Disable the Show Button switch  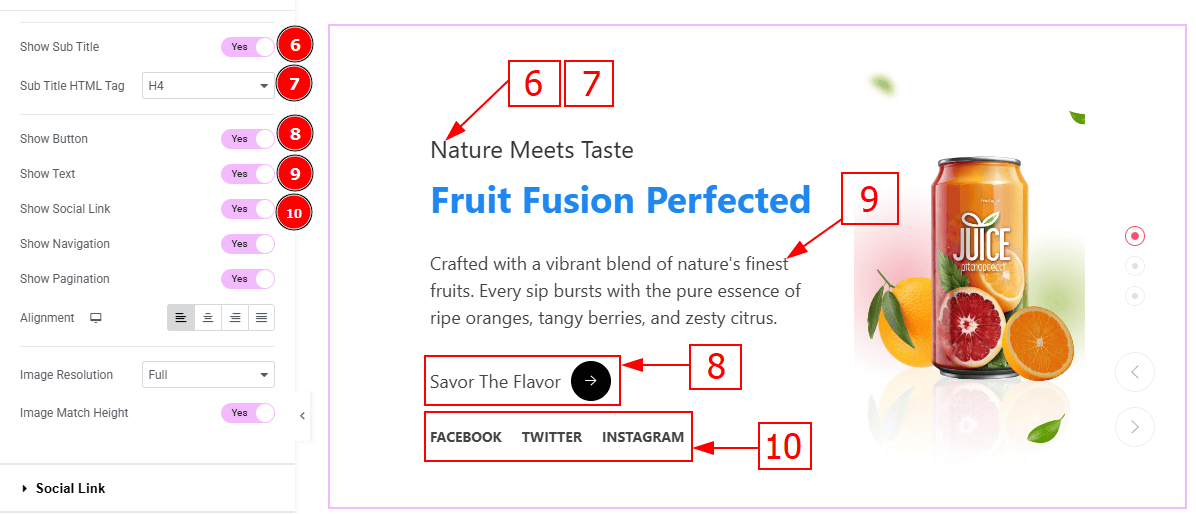tap(248, 139)
